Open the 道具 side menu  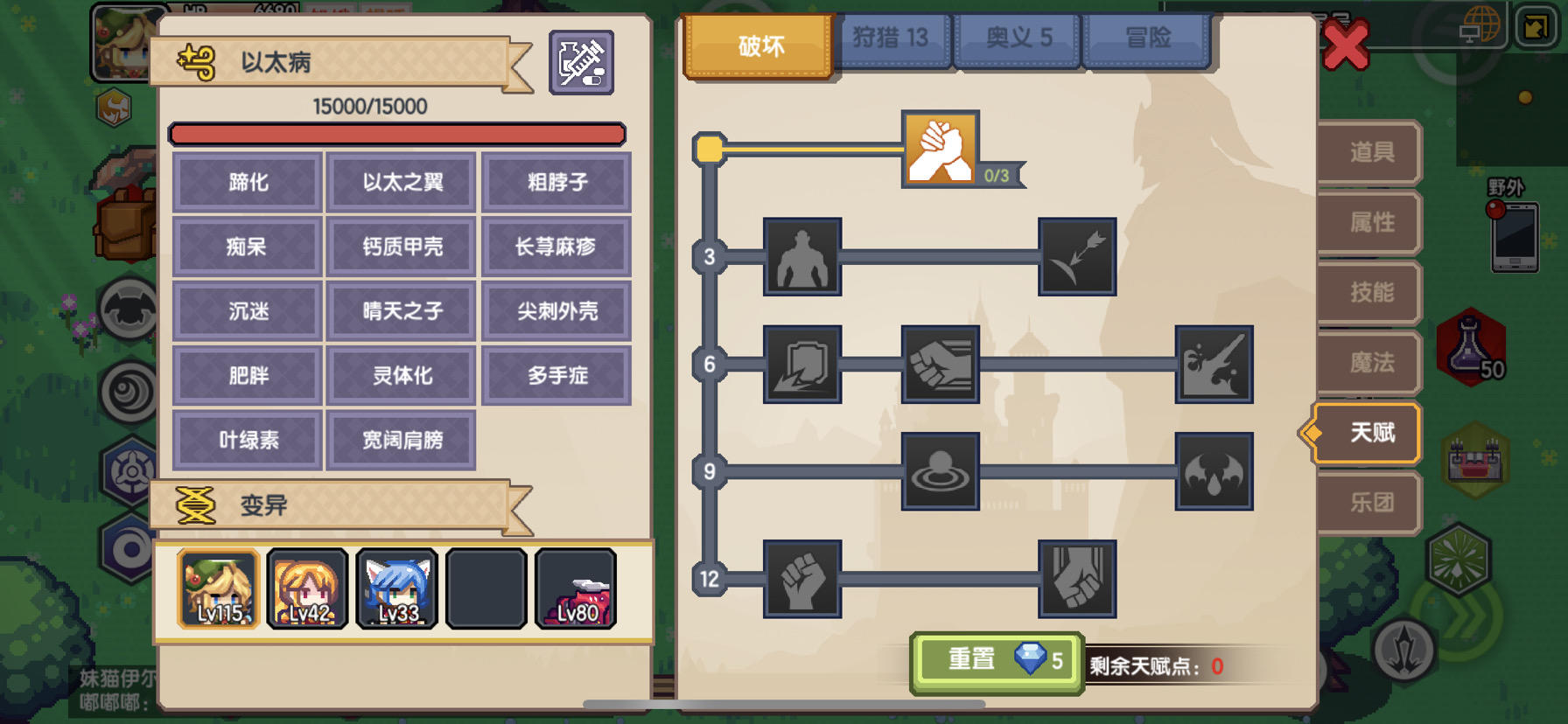pos(1369,152)
